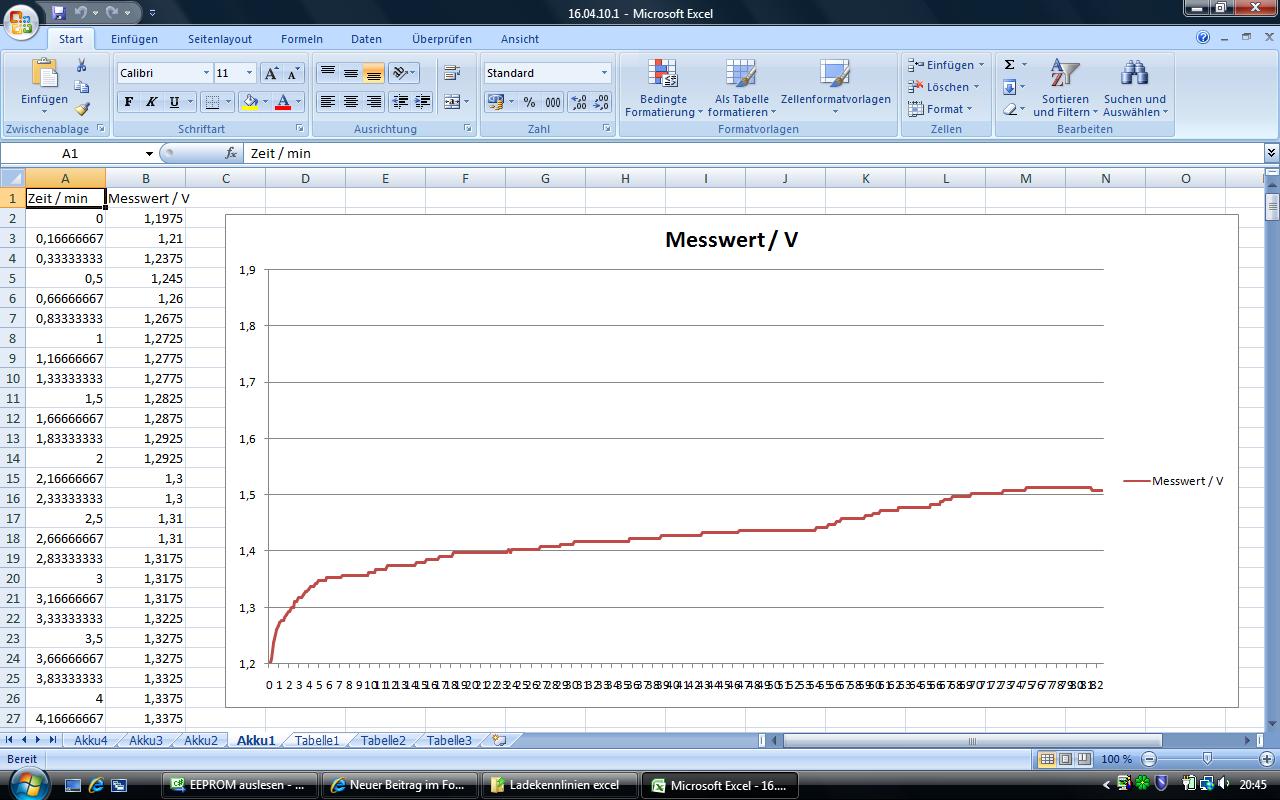This screenshot has width=1280, height=800.
Task: Apply thousands separator (000) format
Action: click(553, 102)
